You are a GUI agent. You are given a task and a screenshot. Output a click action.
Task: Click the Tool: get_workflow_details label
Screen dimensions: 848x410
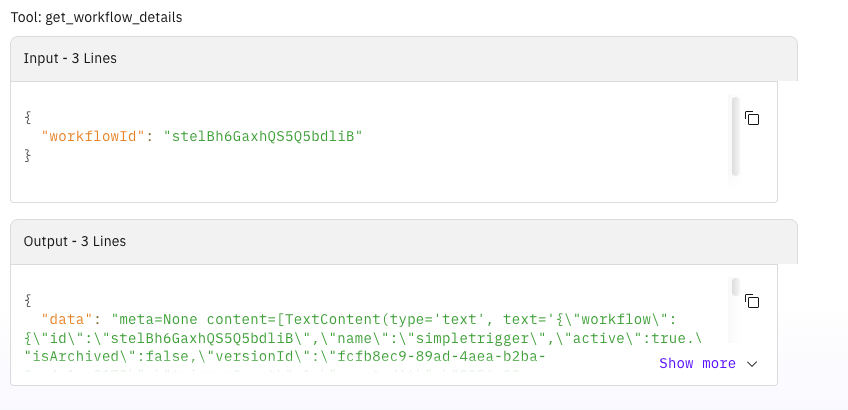[x=96, y=17]
